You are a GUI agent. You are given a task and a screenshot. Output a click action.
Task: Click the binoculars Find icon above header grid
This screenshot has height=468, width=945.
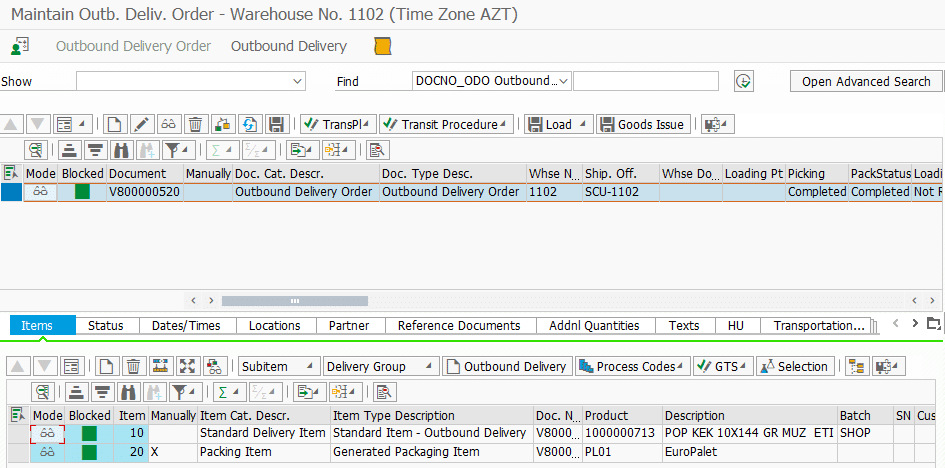pos(122,150)
